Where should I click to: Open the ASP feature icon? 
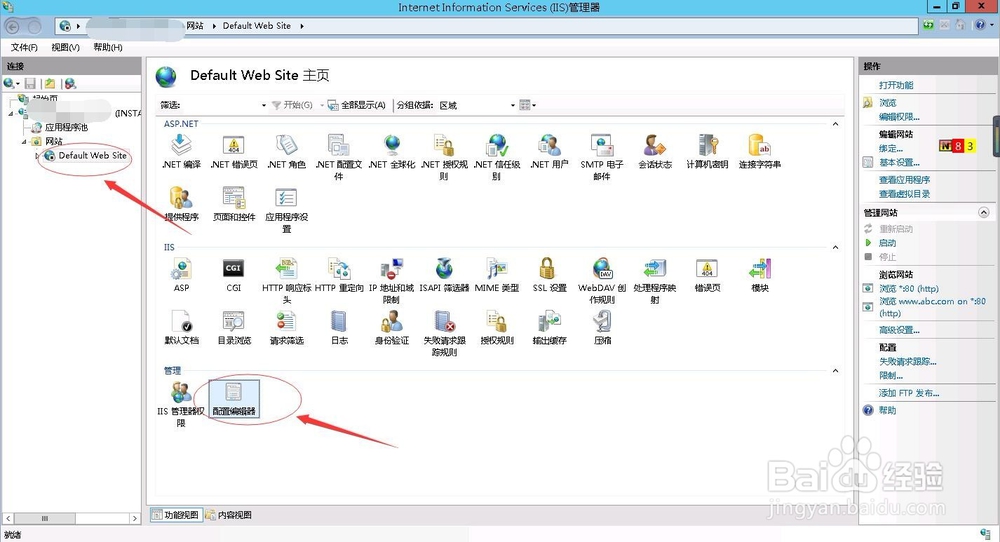(181, 275)
